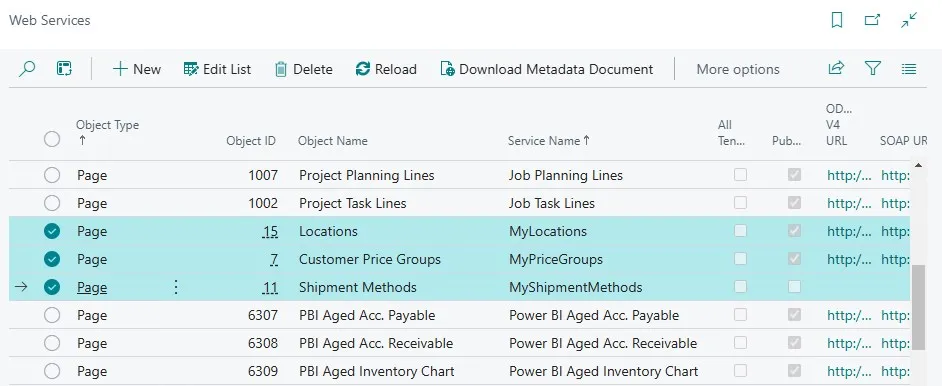The width and height of the screenshot is (942, 386).
Task: Click the Shipment Methods object name
Action: (x=357, y=288)
